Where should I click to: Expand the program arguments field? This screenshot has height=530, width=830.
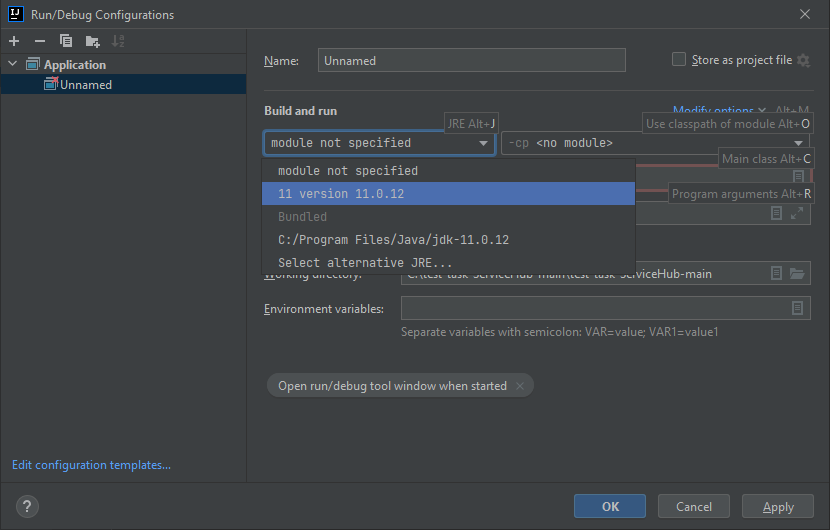click(797, 213)
